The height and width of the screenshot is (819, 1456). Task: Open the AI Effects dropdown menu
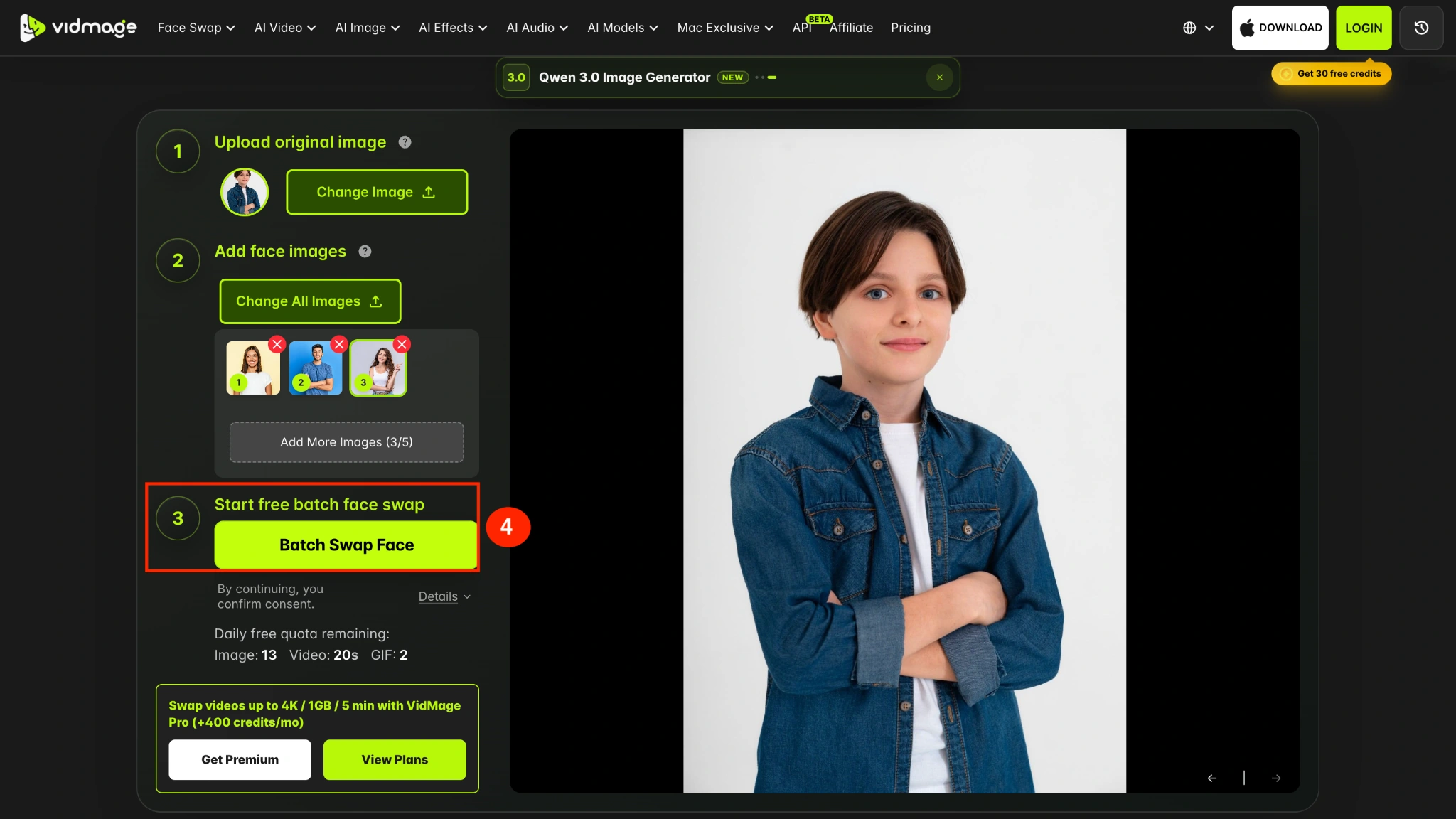(453, 28)
